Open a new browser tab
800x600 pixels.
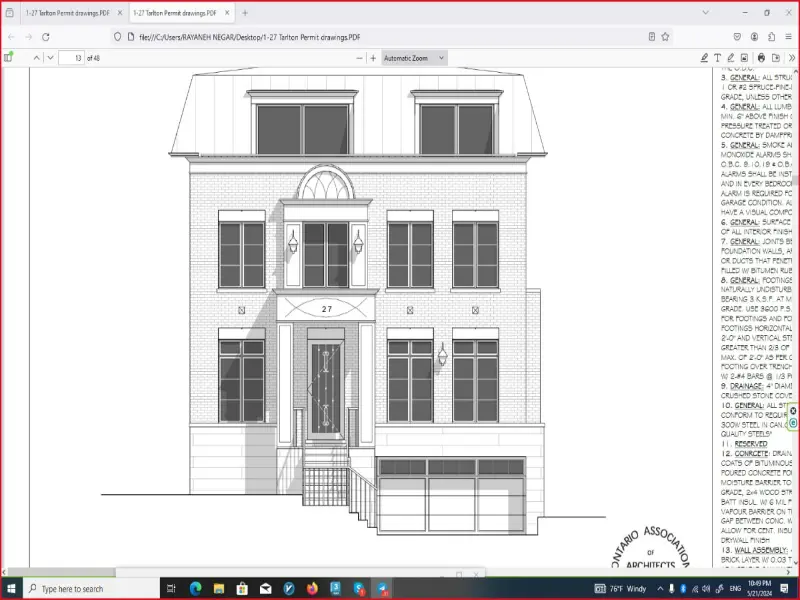tap(245, 13)
